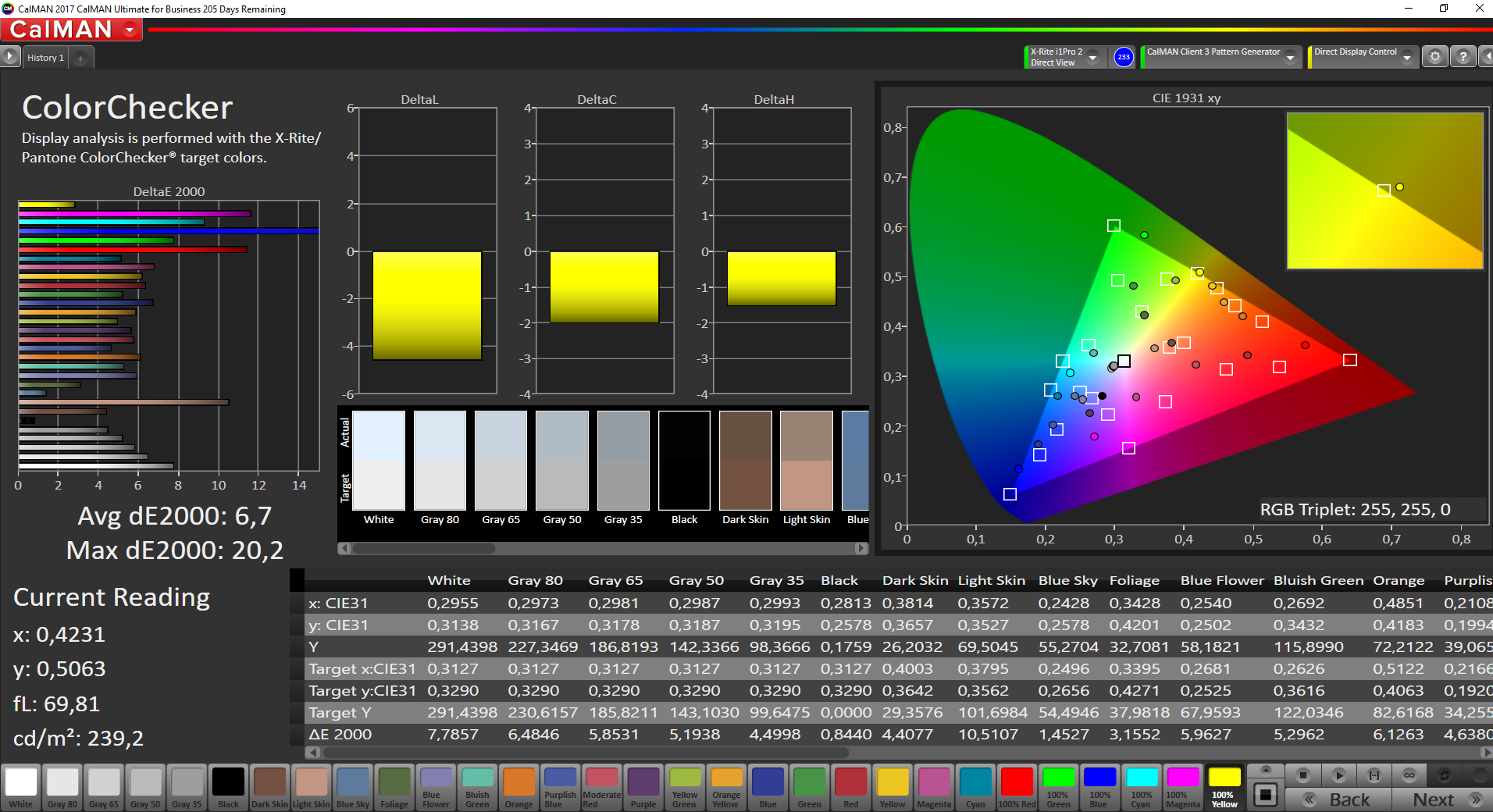Viewport: 1493px width, 812px height.
Task: Select the Purple patch button
Action: [x=643, y=787]
